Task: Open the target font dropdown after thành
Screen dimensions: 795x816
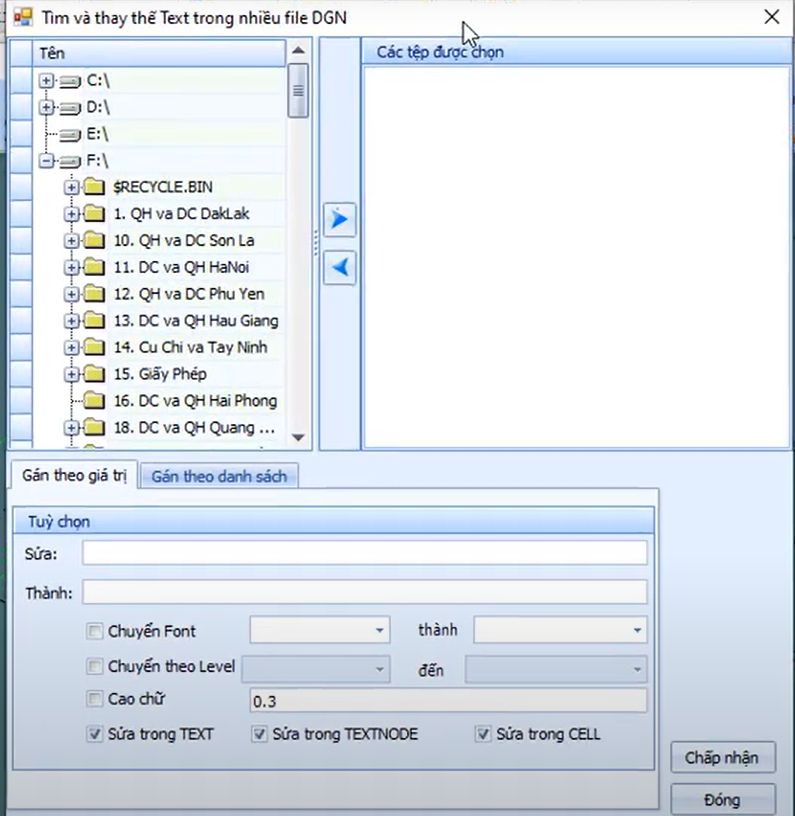Action: [x=637, y=630]
